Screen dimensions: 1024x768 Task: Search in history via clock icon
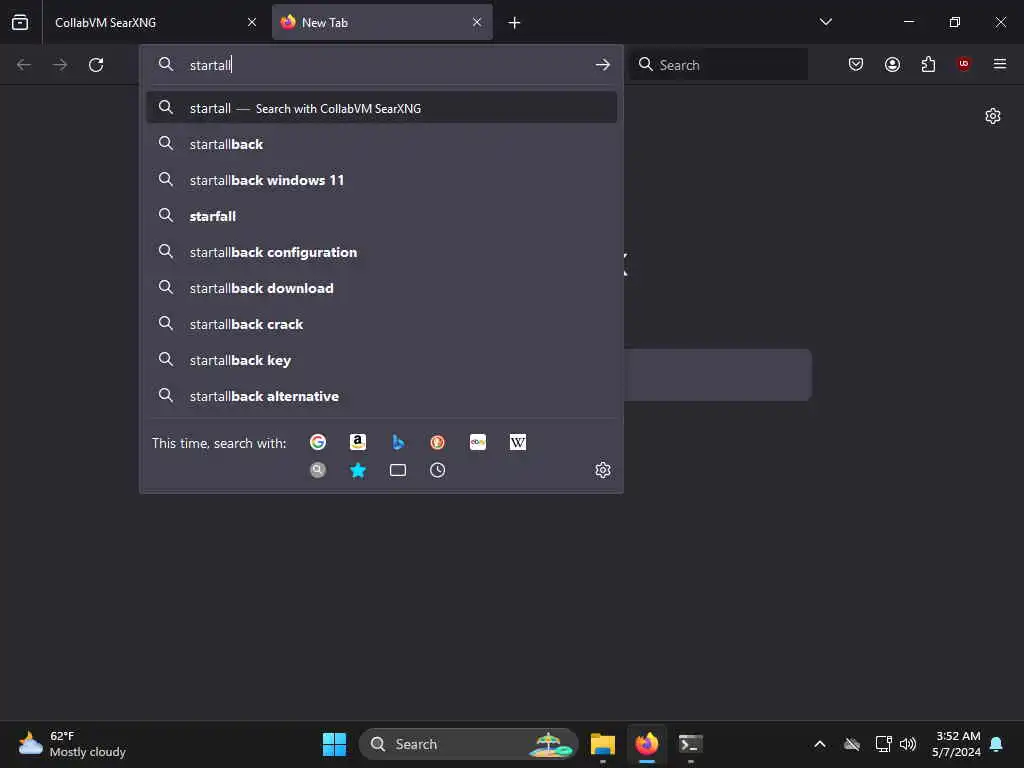tap(438, 470)
